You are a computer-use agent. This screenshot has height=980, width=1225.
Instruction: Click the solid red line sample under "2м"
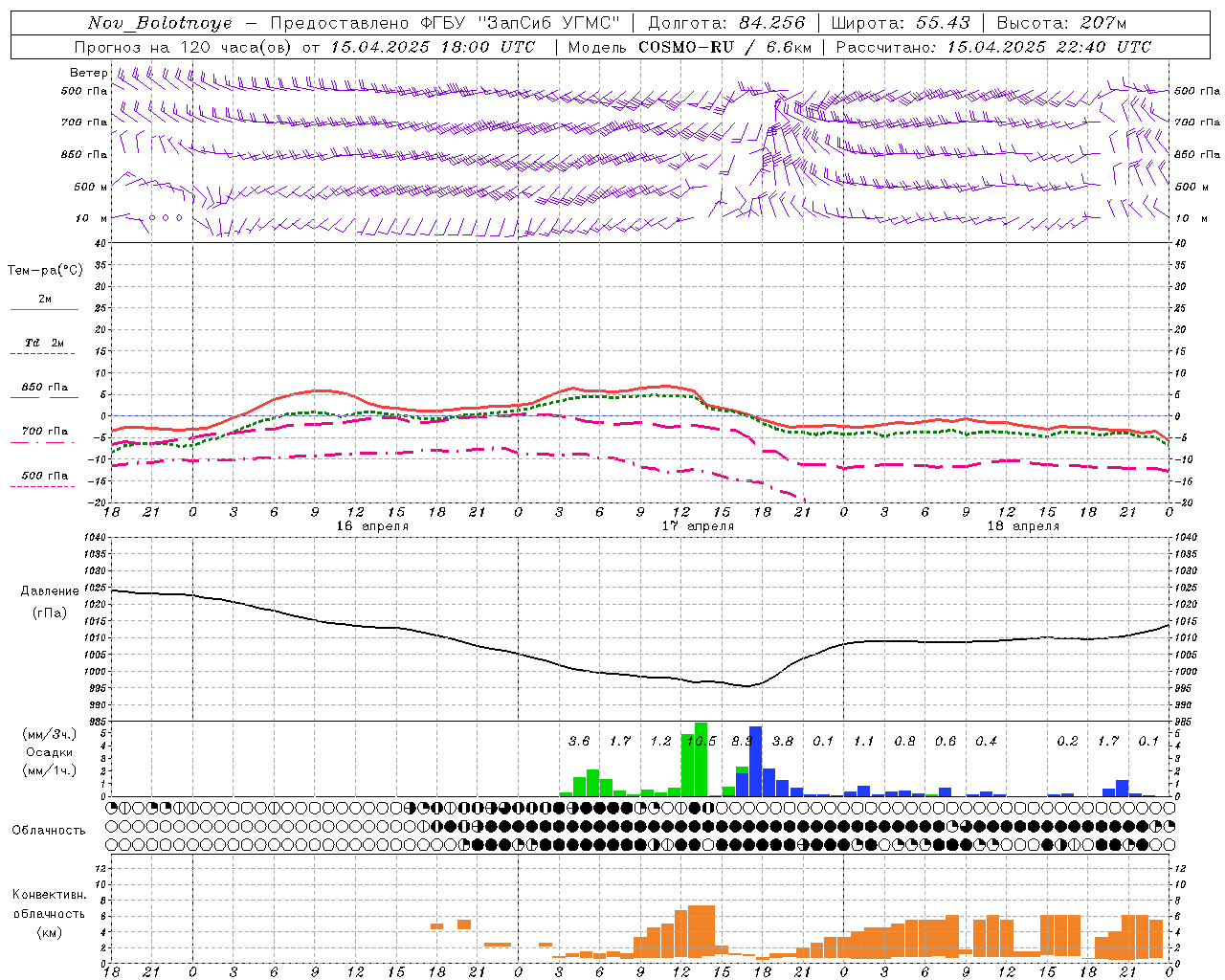(x=44, y=310)
